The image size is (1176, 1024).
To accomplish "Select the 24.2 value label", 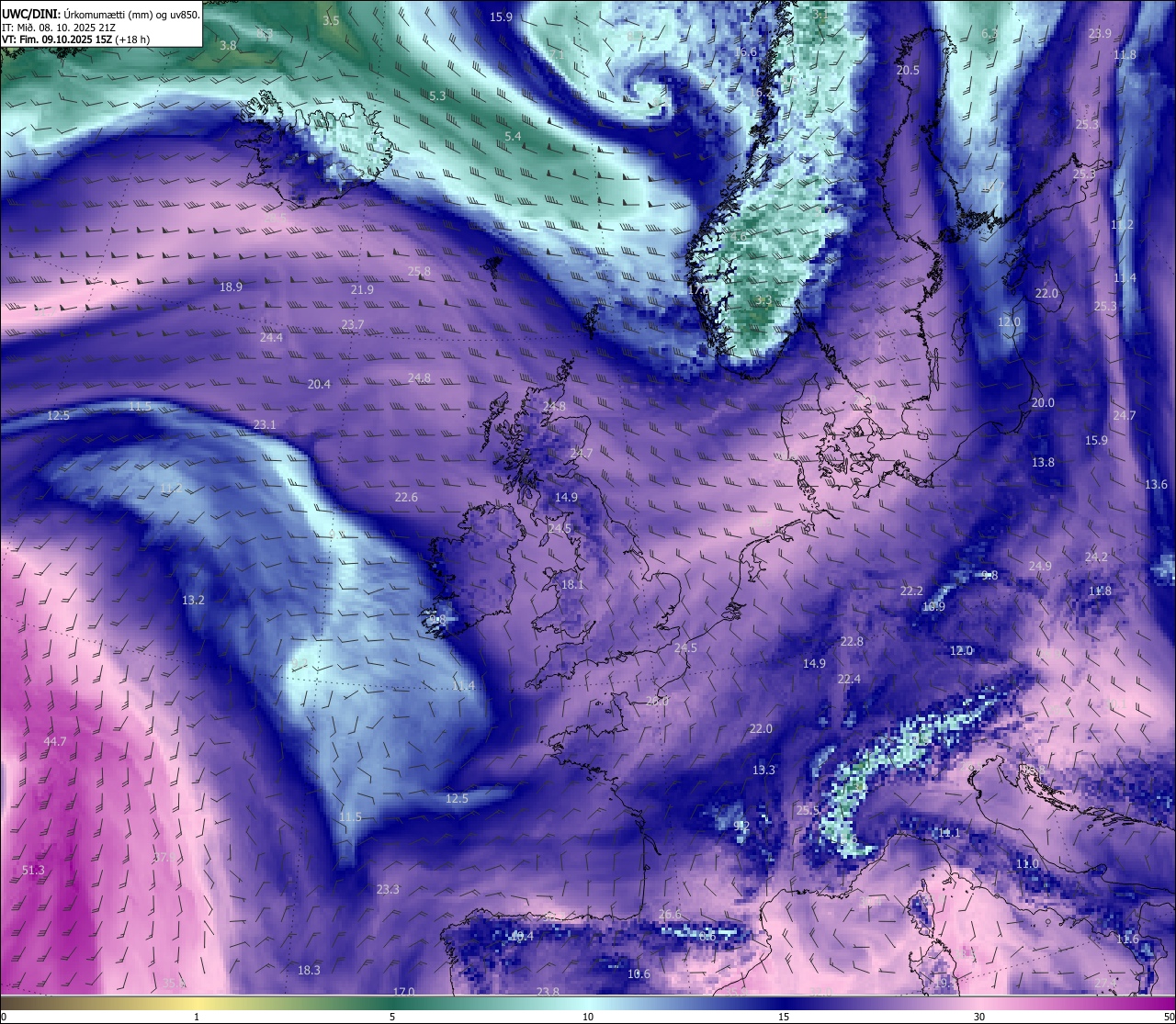I will coord(1096,557).
